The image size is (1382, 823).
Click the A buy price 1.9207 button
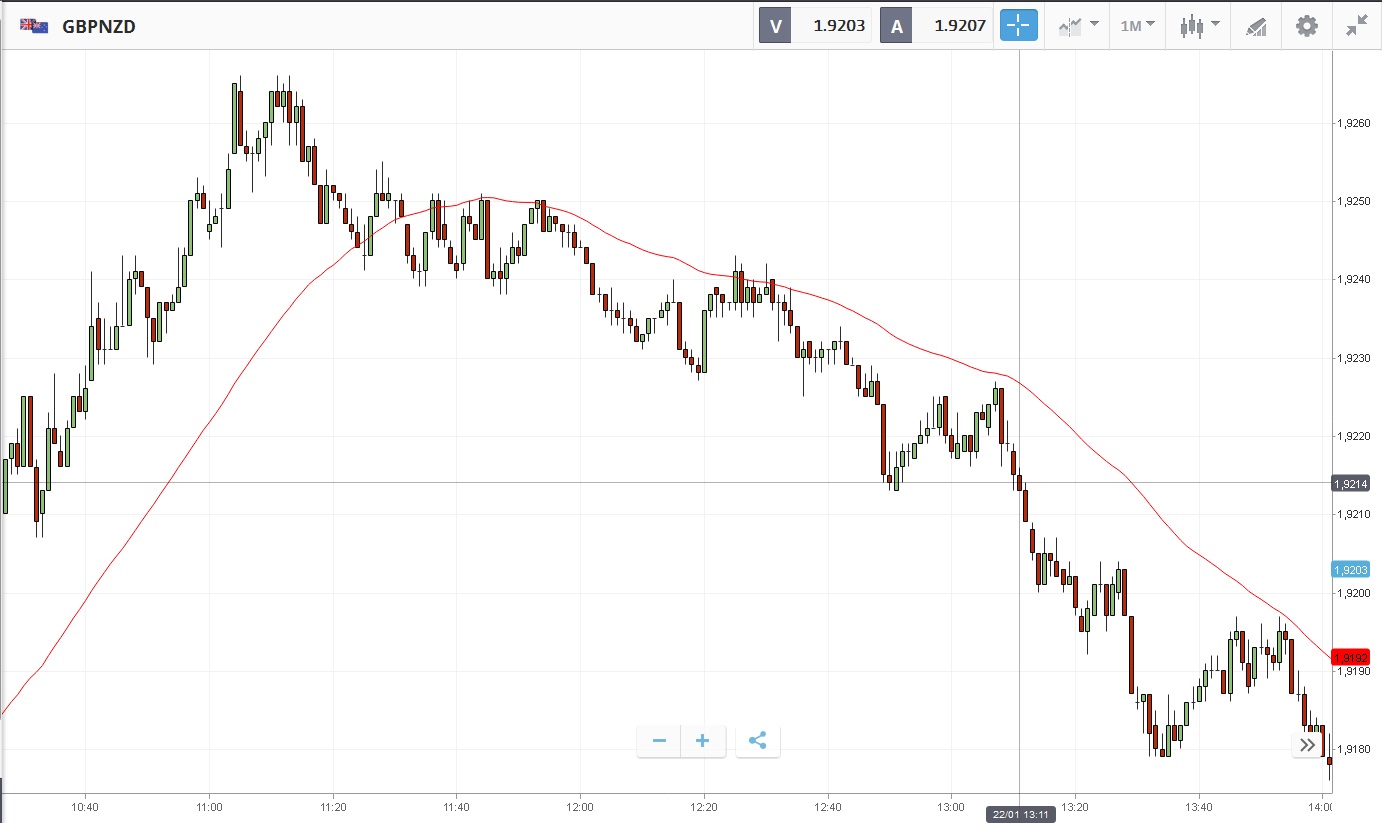tap(936, 26)
